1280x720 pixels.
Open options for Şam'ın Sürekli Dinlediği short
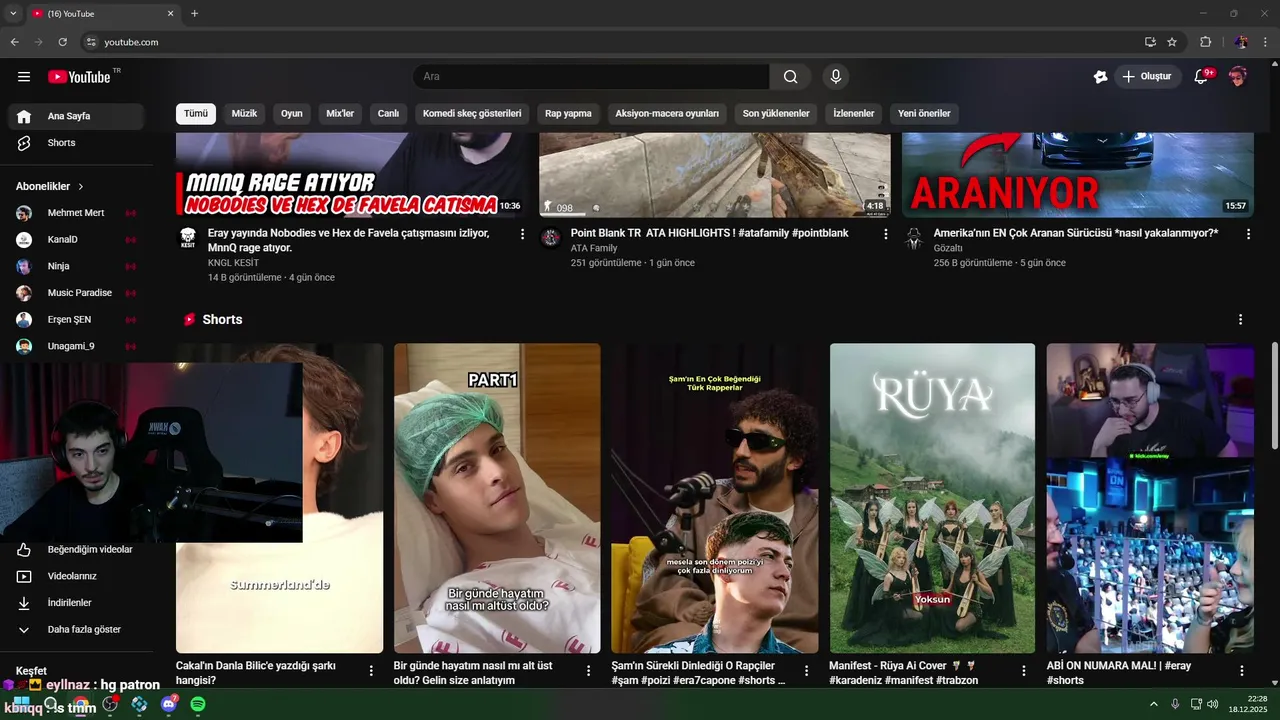pos(807,671)
